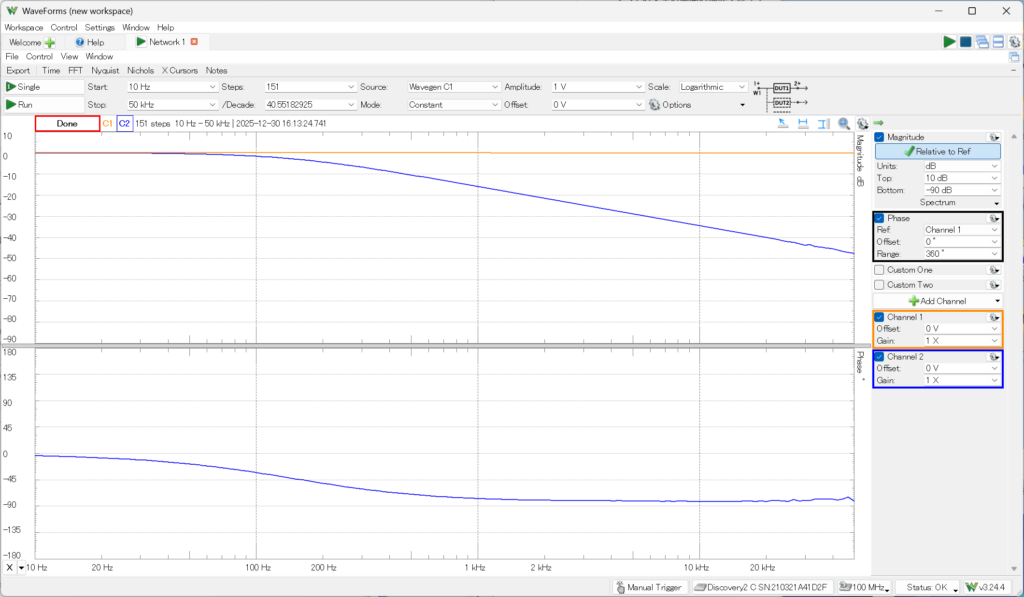Image resolution: width=1024 pixels, height=597 pixels.
Task: Switch to the Nyquist view
Action: [105, 71]
